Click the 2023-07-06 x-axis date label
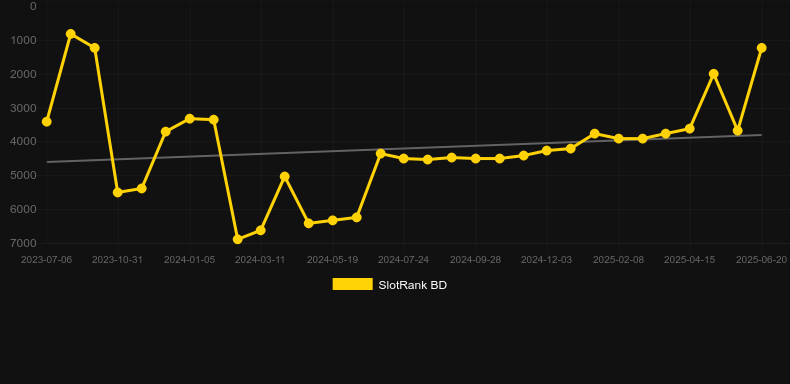790x384 pixels. (x=46, y=260)
